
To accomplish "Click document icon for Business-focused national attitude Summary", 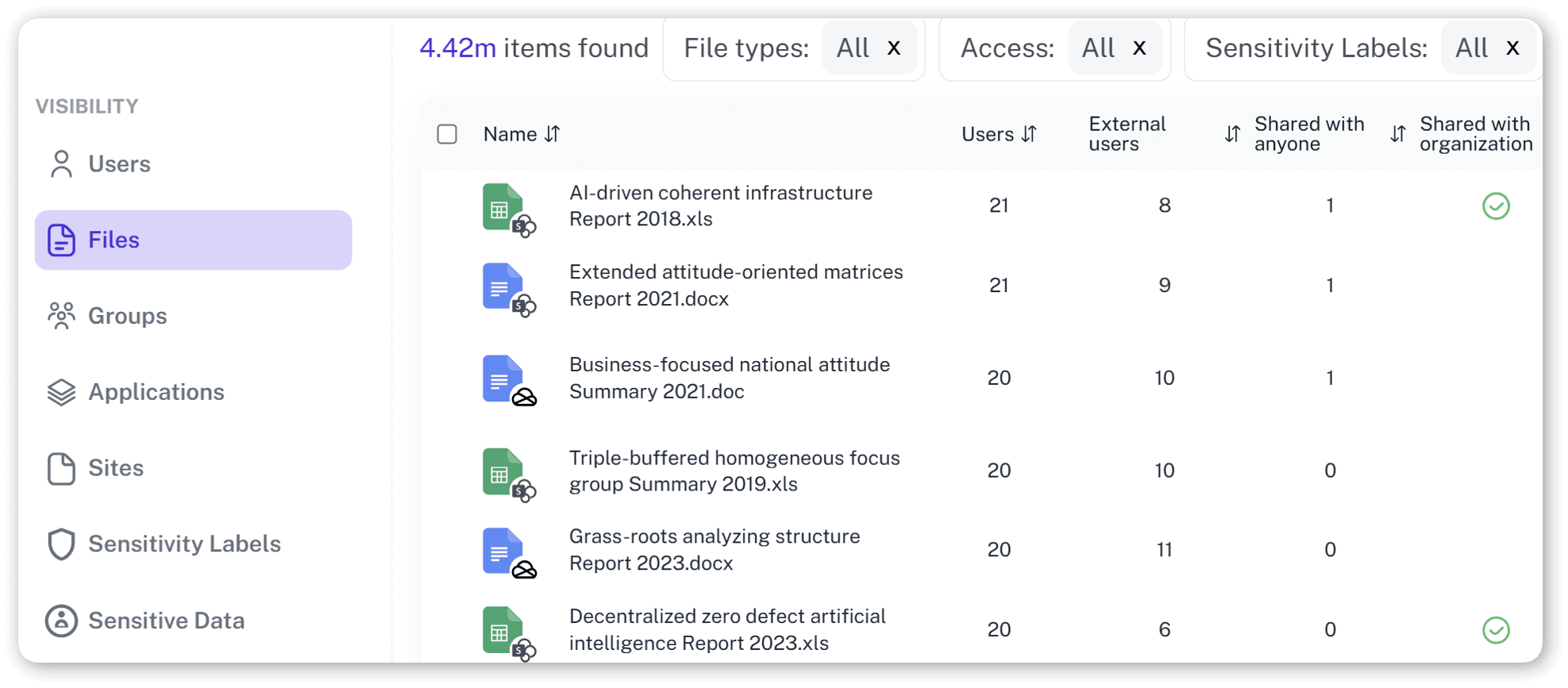I will pyautogui.click(x=503, y=379).
